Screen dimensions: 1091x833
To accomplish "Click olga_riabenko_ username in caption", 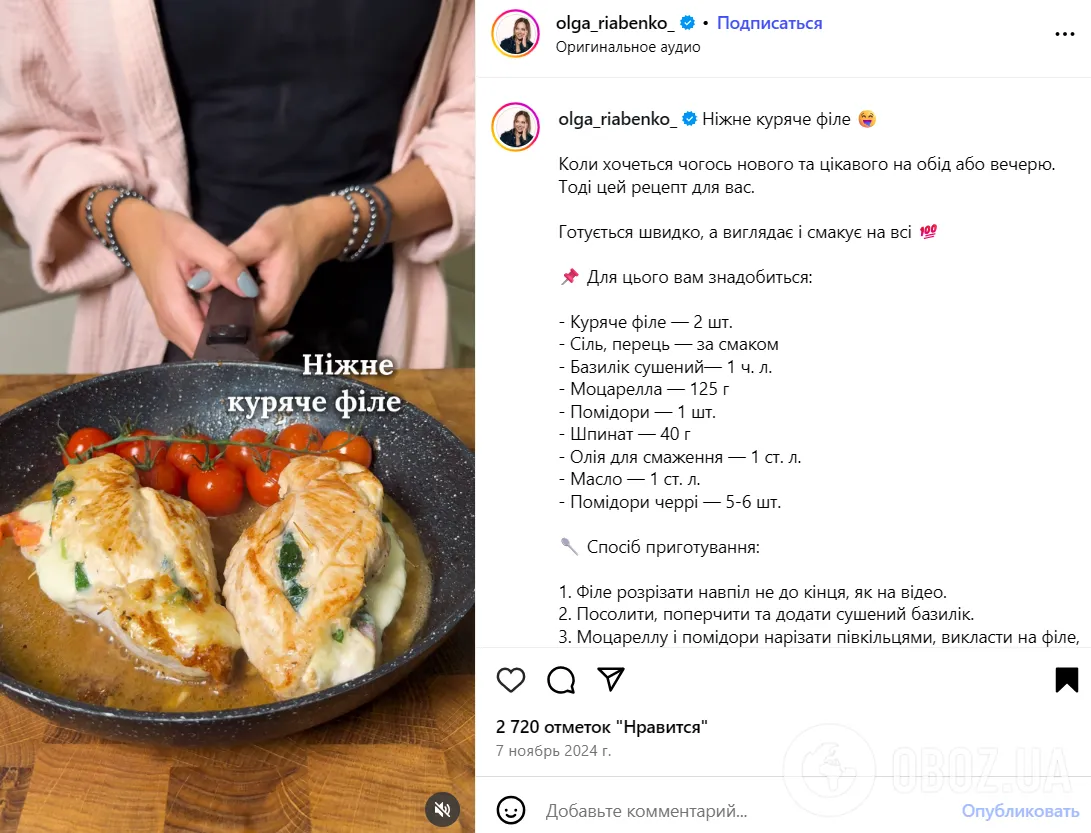I will point(617,119).
